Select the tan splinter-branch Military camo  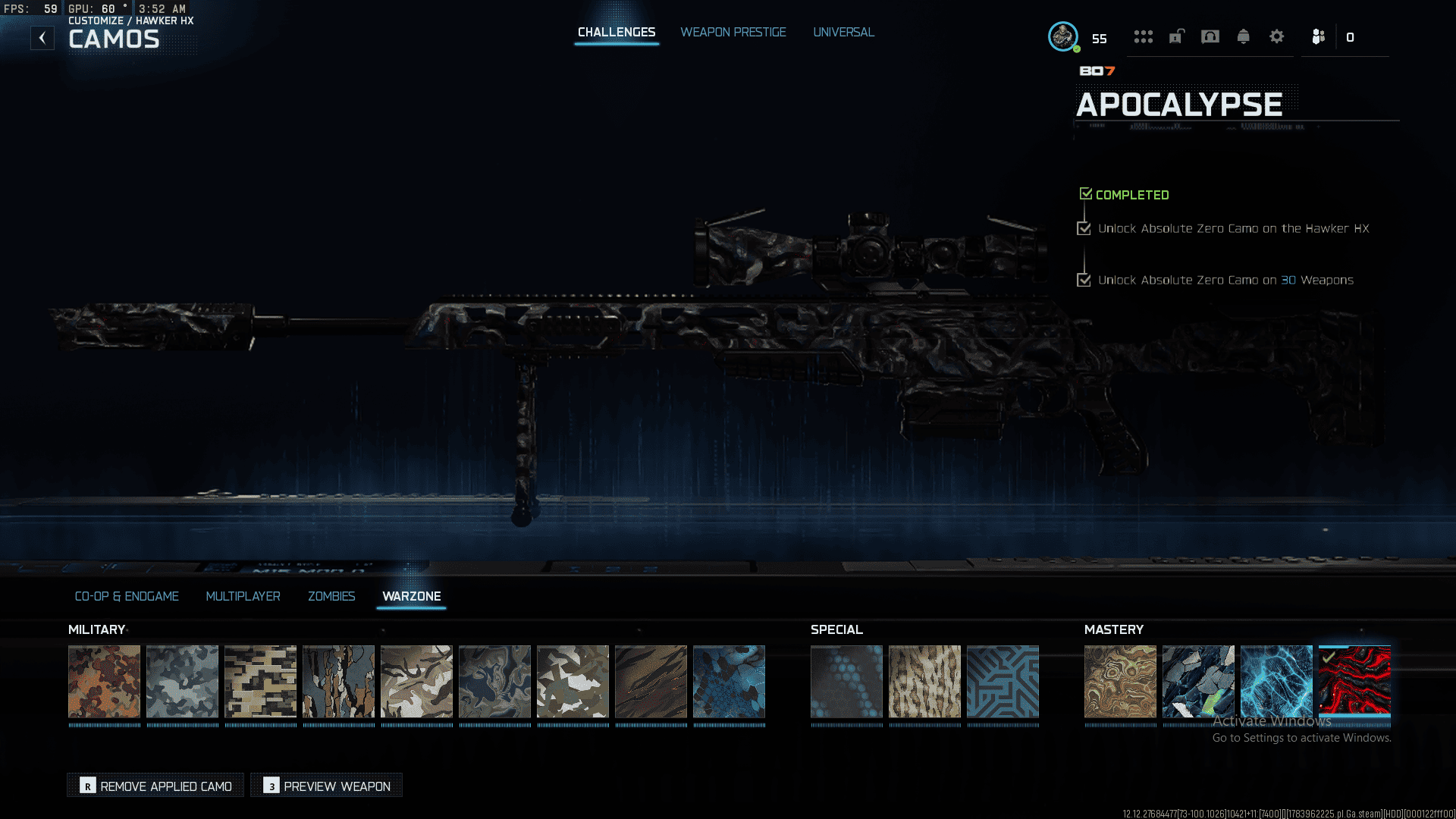417,682
